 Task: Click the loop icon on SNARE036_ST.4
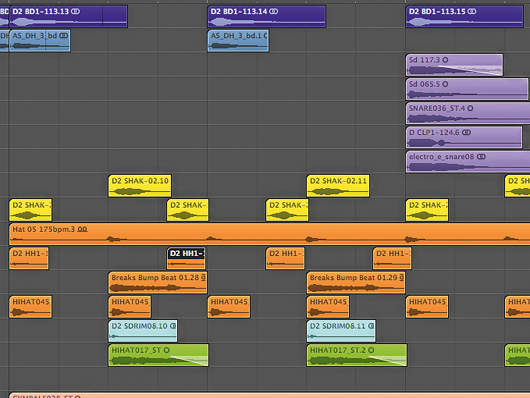coord(470,108)
